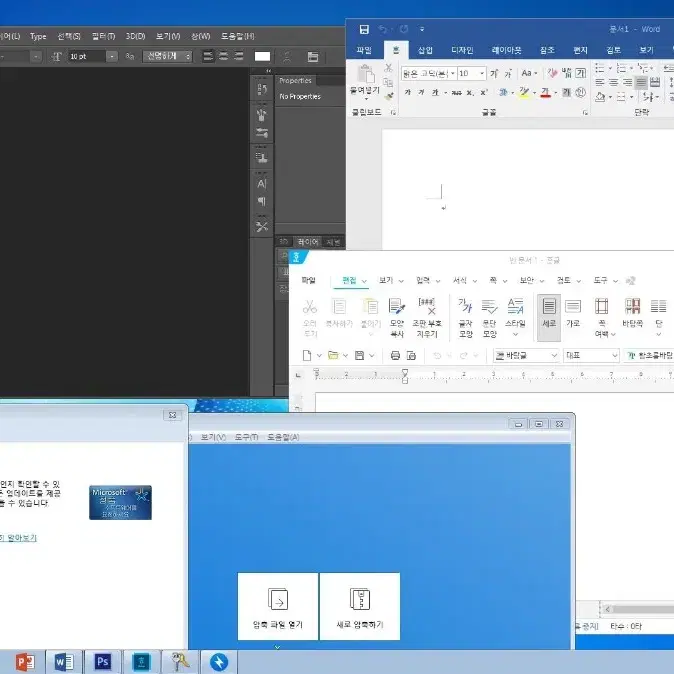Open Photoshop's font size dropdown arrow
The width and height of the screenshot is (674, 674).
pos(112,56)
